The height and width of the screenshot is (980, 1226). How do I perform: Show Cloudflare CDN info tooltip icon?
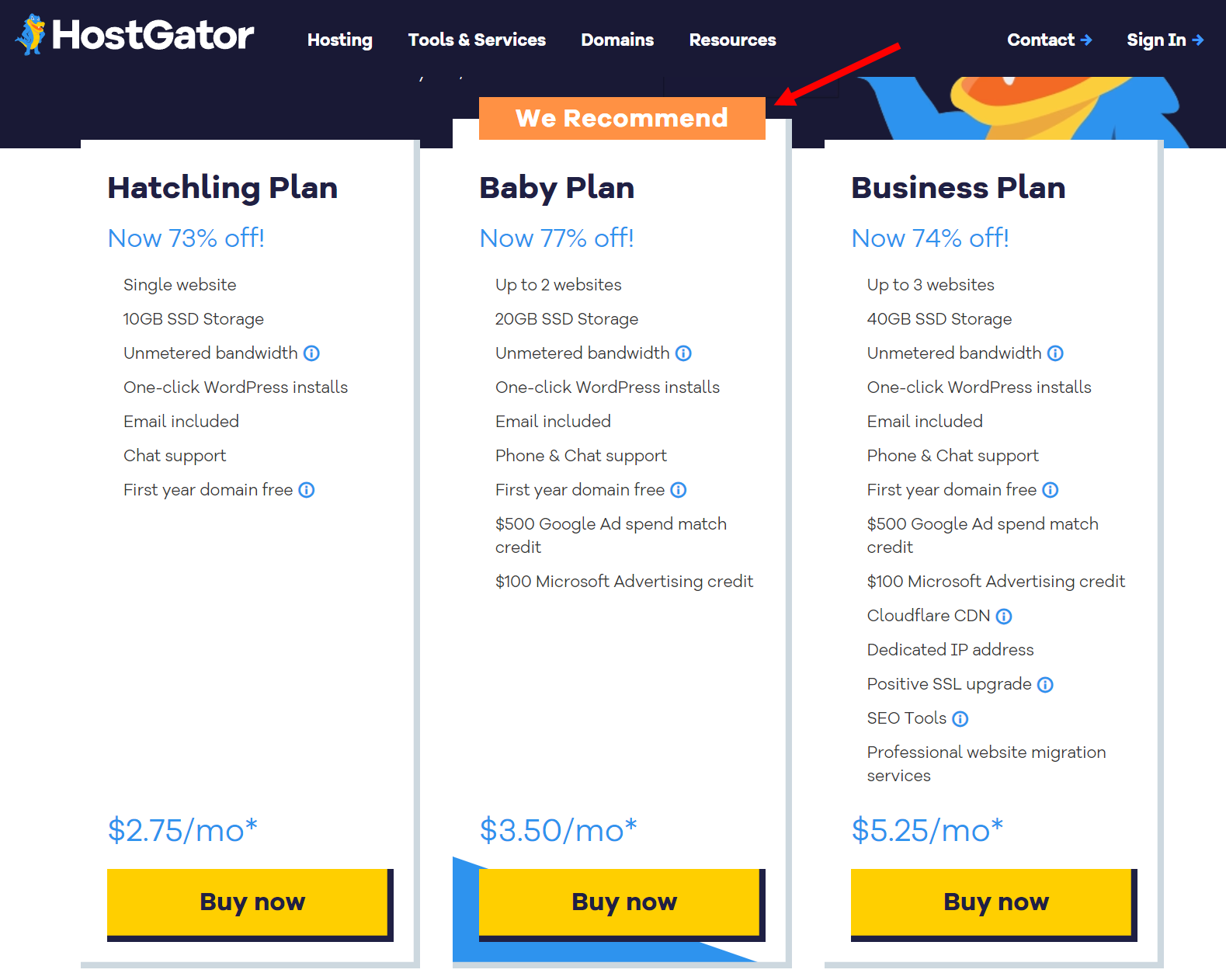coord(1004,617)
